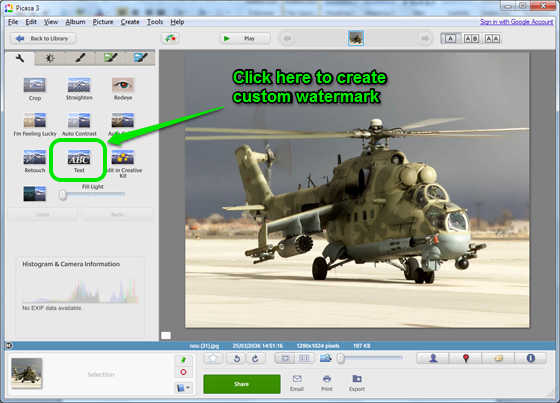560x403 pixels.
Task: Rotate photo clockwise using bottom toolbar
Action: [x=255, y=358]
